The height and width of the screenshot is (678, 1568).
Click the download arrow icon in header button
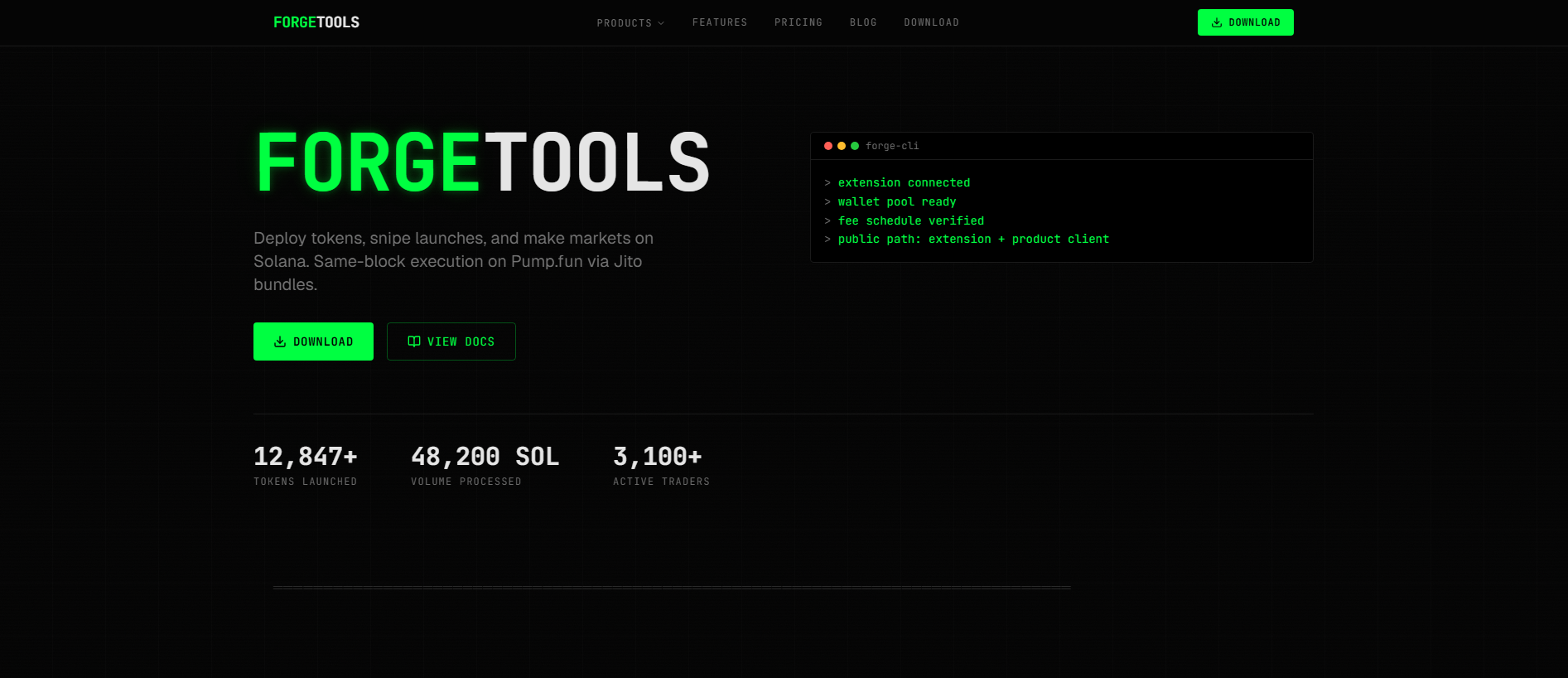click(x=1217, y=22)
